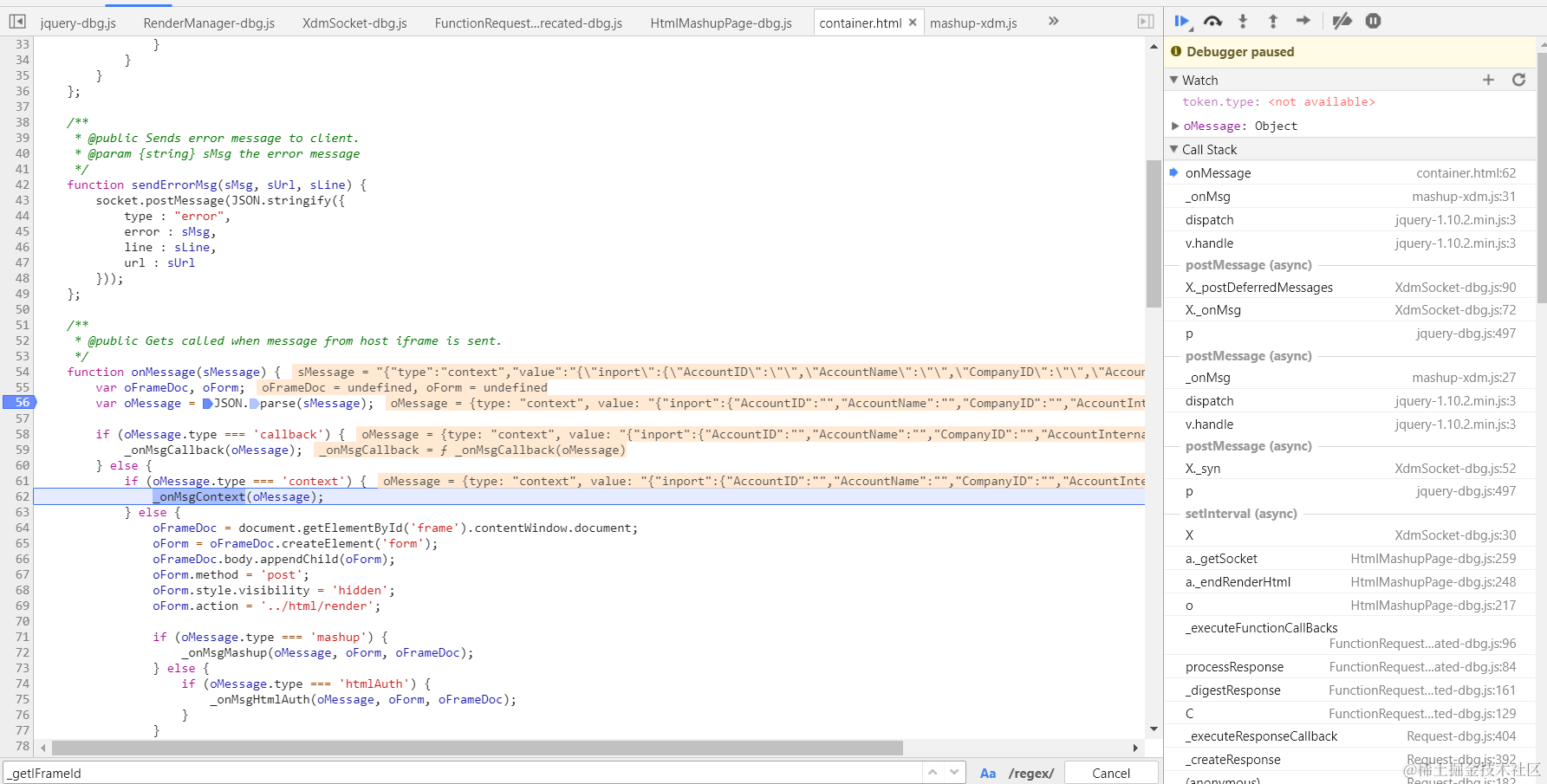Open the FunctionRequest deprecated-dbg.js tab

(x=529, y=23)
